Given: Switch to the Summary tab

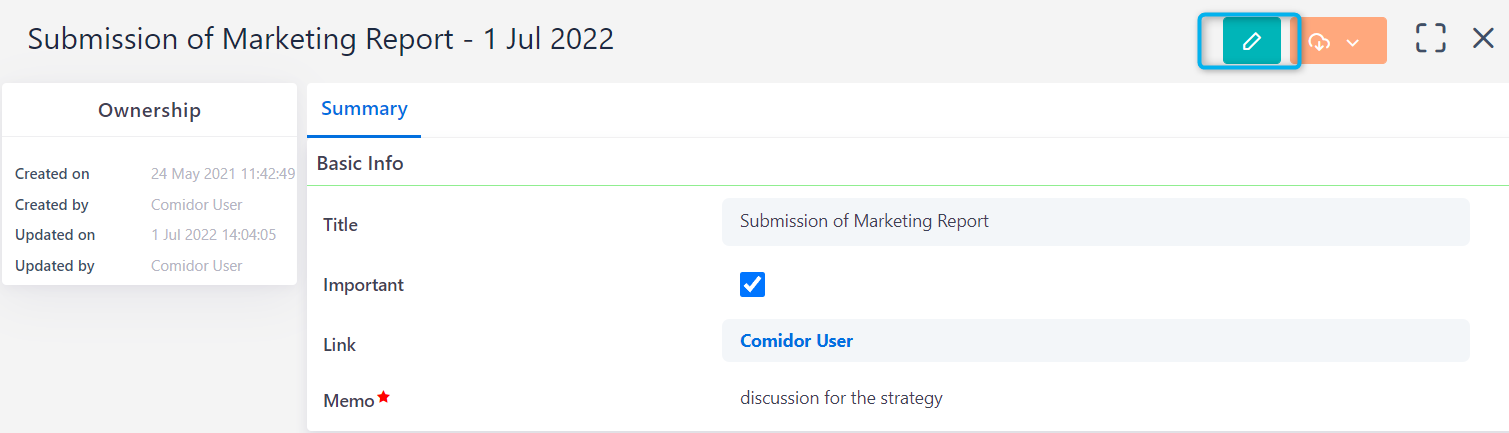Looking at the screenshot, I should 364,109.
